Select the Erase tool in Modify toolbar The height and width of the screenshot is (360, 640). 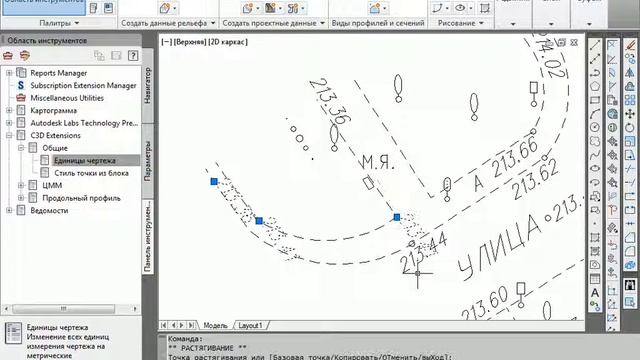pos(630,45)
